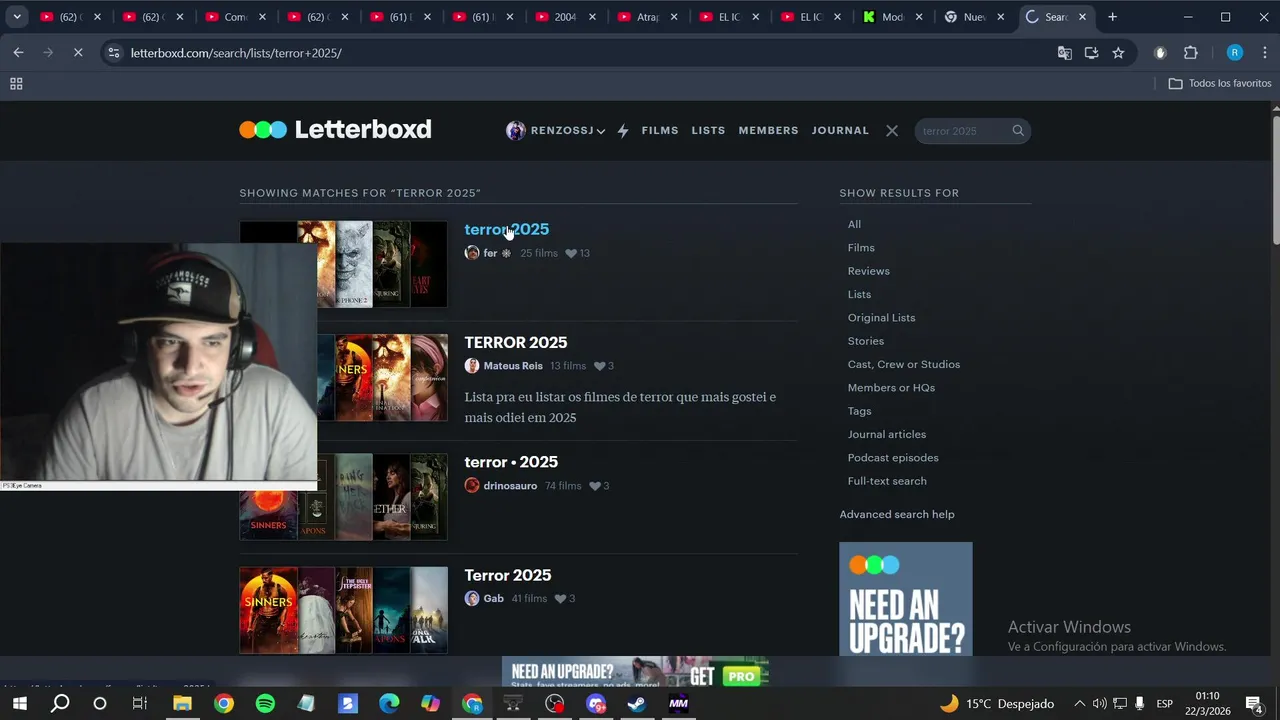Open the Windows notification center
This screenshot has height=720, width=1280.
[x=1254, y=704]
